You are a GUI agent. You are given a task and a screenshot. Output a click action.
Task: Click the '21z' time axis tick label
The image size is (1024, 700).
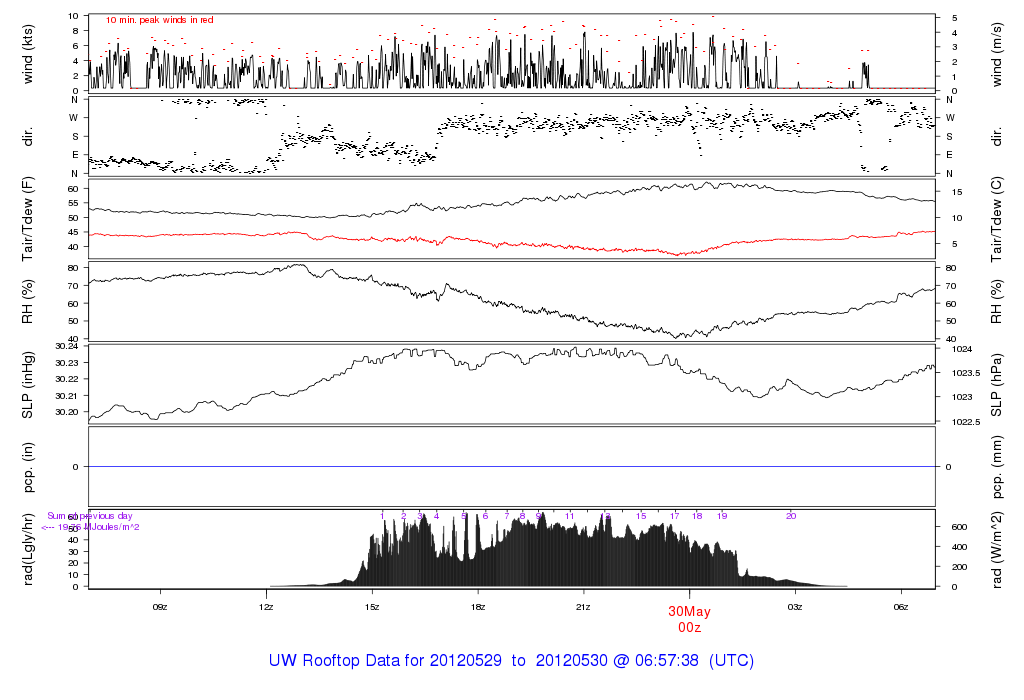point(583,607)
